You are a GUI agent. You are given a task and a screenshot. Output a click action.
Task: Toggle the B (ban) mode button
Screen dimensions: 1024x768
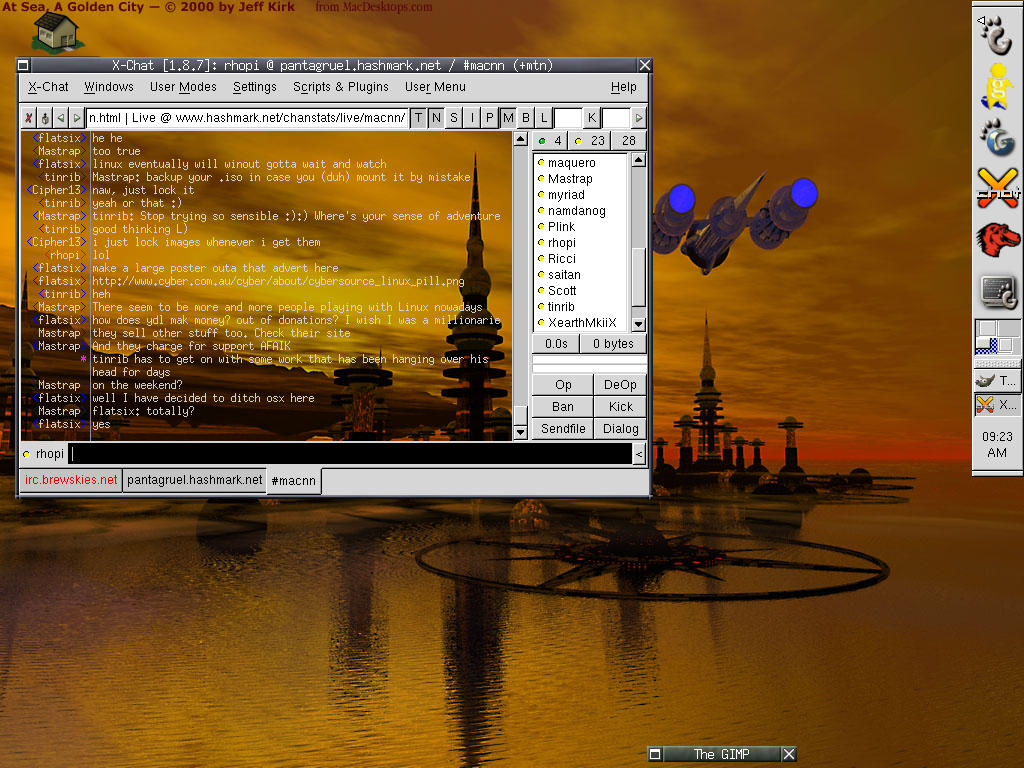click(526, 118)
